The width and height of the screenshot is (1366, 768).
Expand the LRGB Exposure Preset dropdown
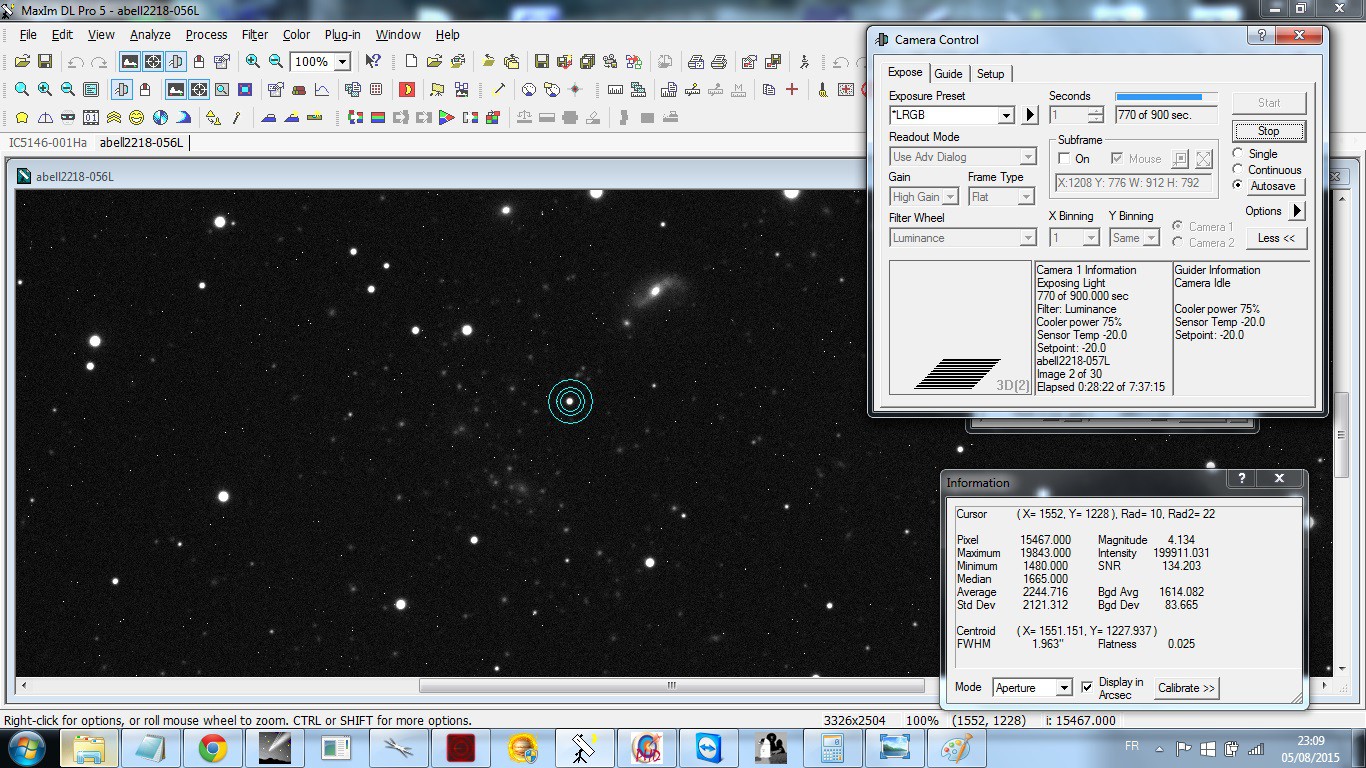pyautogui.click(x=1006, y=115)
